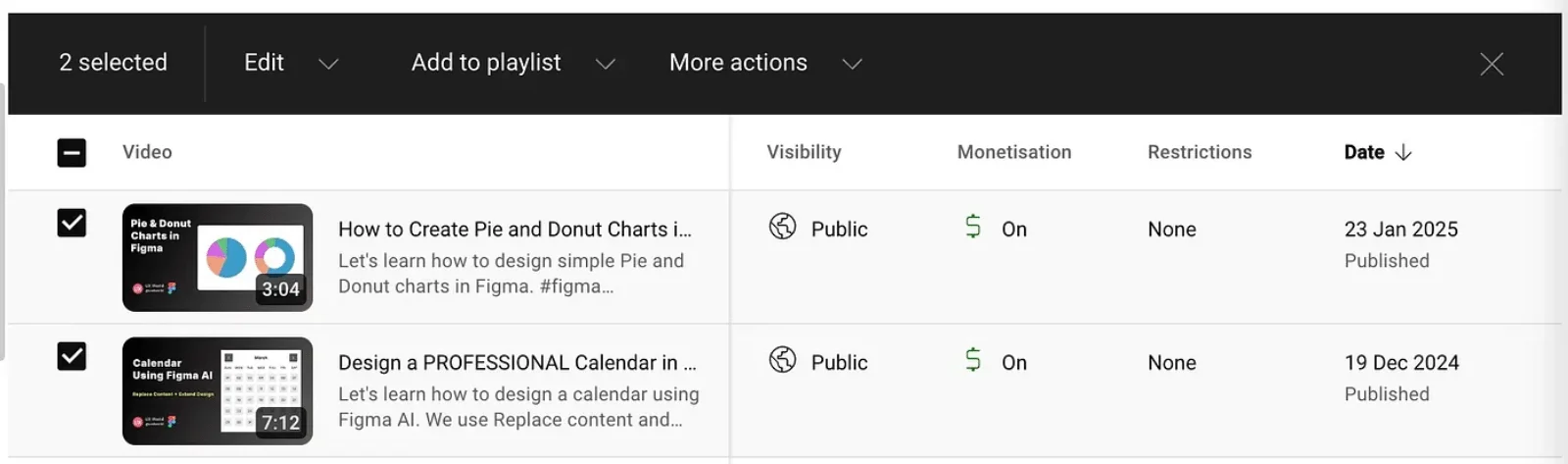Expand the More actions dropdown
1568x464 pixels.
tap(764, 63)
